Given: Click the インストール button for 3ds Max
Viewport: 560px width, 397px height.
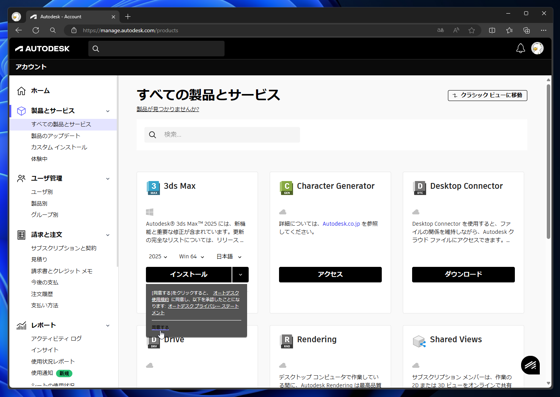Looking at the screenshot, I should pos(189,275).
